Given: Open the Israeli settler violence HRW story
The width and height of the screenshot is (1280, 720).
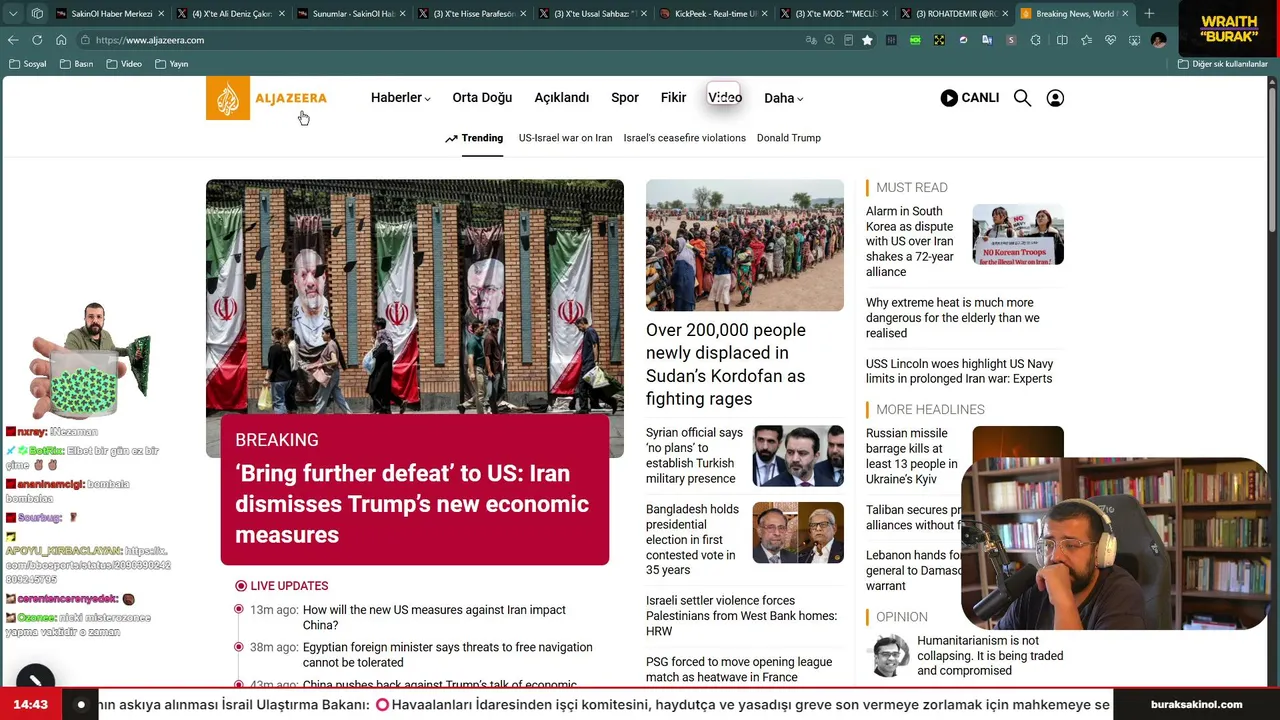Looking at the screenshot, I should click(x=741, y=616).
